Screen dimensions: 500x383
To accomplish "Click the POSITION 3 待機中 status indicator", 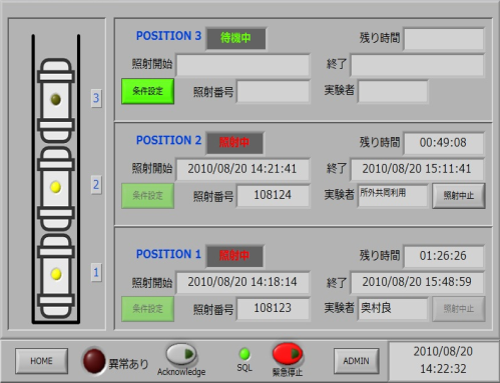I will [x=236, y=38].
